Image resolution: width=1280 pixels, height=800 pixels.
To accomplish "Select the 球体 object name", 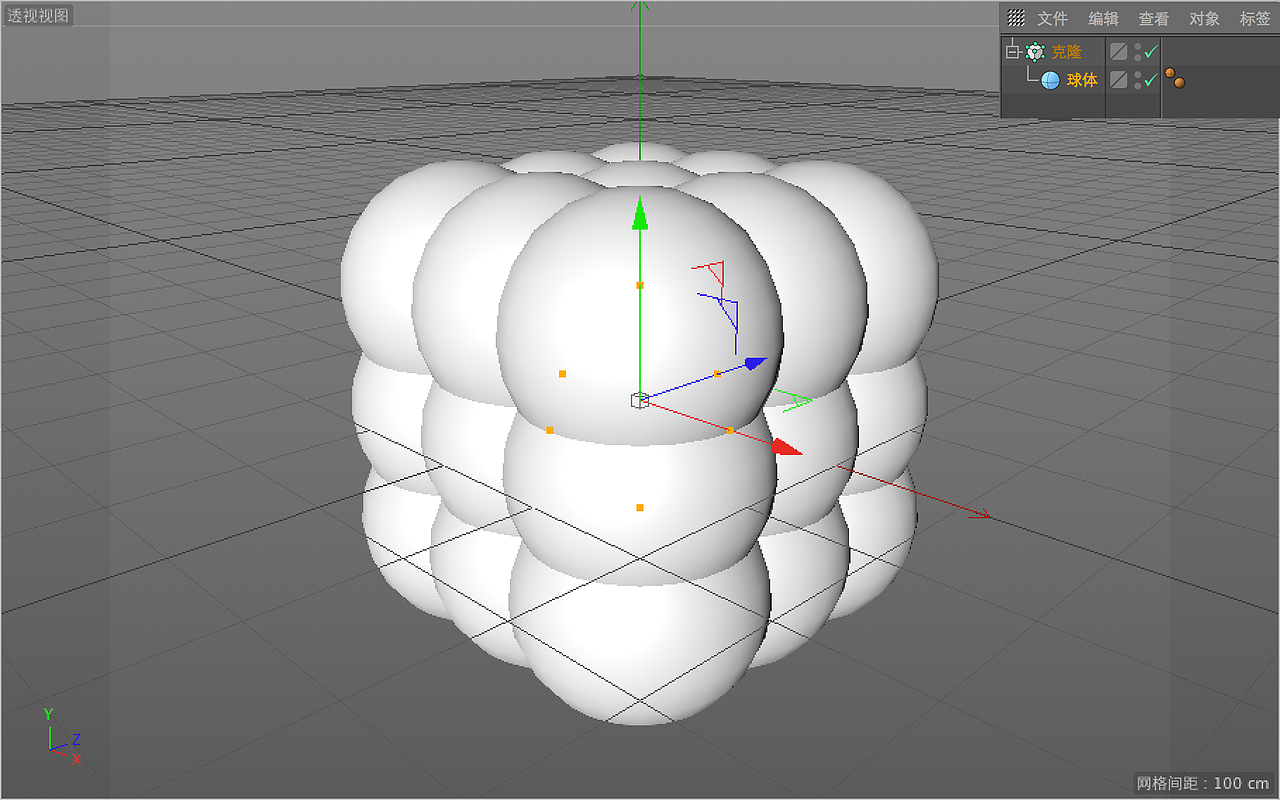I will [1082, 80].
